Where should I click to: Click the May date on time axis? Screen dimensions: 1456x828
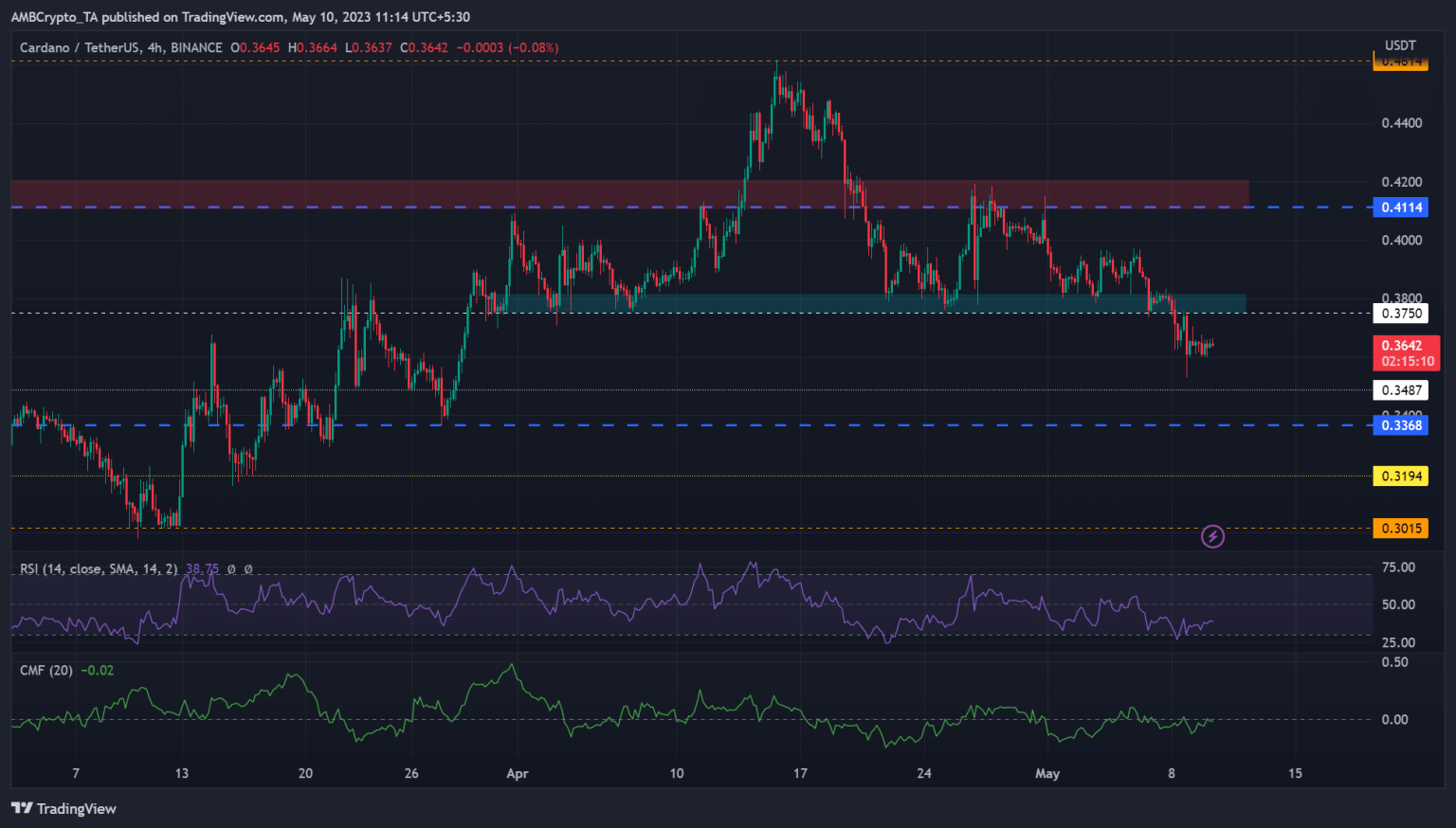pos(1047,774)
